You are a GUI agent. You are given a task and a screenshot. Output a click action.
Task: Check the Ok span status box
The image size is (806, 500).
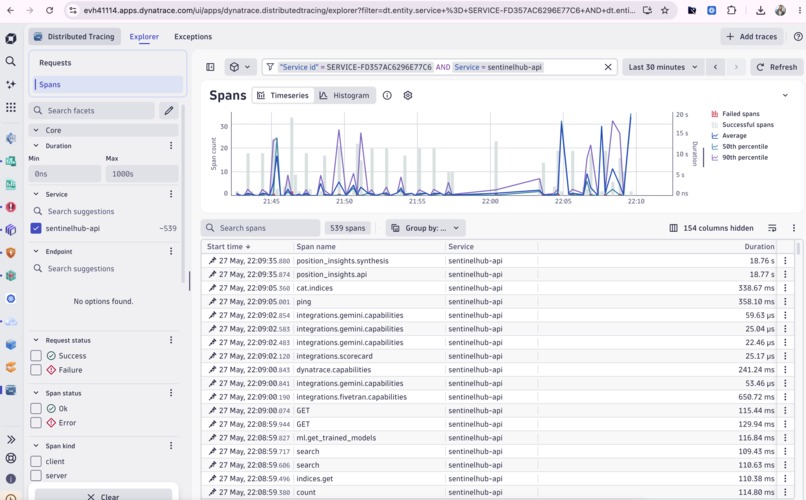(x=36, y=409)
